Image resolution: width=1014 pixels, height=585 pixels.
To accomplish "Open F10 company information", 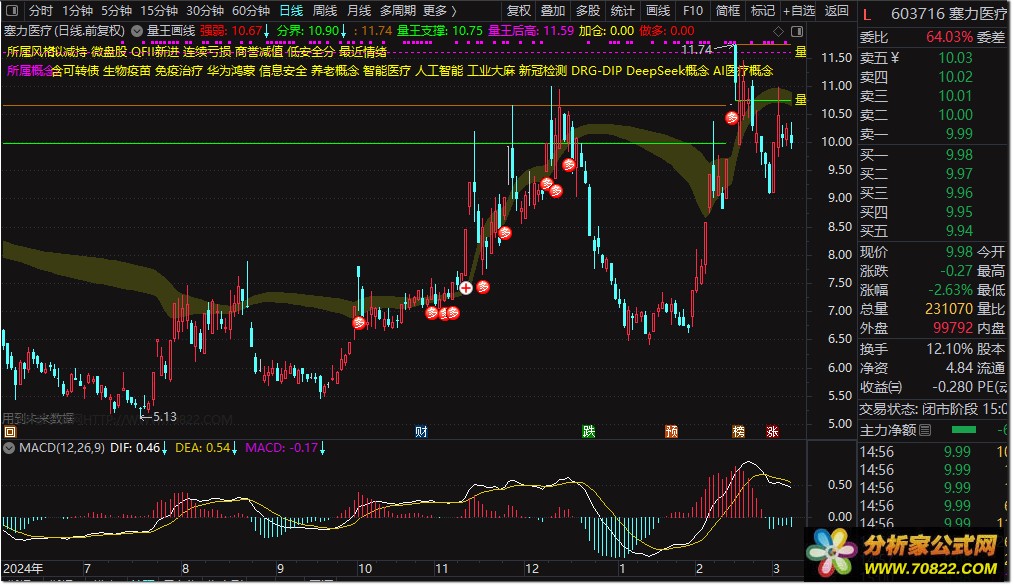I will click(693, 11).
